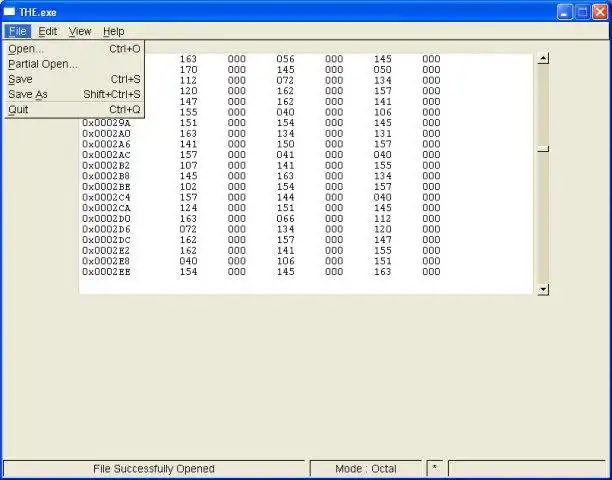The width and height of the screenshot is (612, 480).
Task: Choose Open... from the File menu
Action: pyautogui.click(x=74, y=49)
